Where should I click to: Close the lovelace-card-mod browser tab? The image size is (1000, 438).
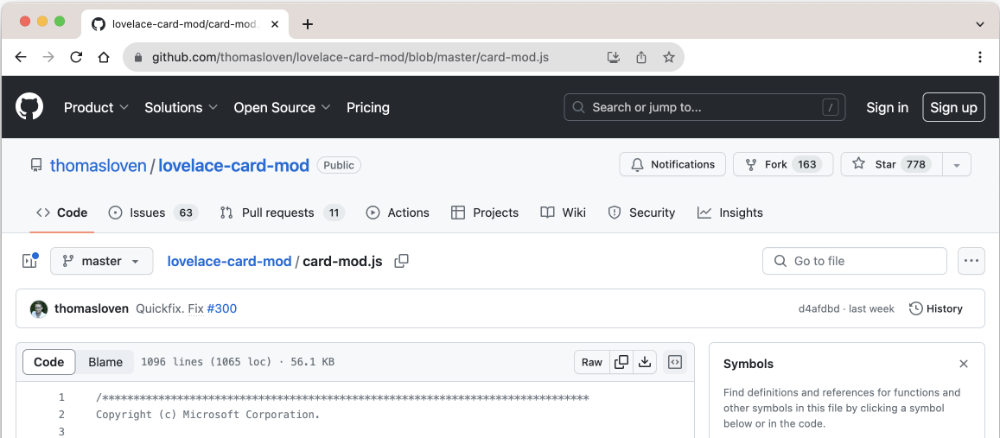click(275, 24)
